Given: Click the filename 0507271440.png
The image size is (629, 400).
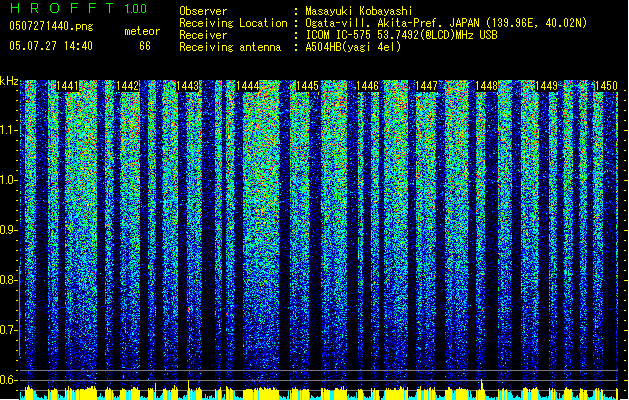Looking at the screenshot, I should (x=51, y=26).
